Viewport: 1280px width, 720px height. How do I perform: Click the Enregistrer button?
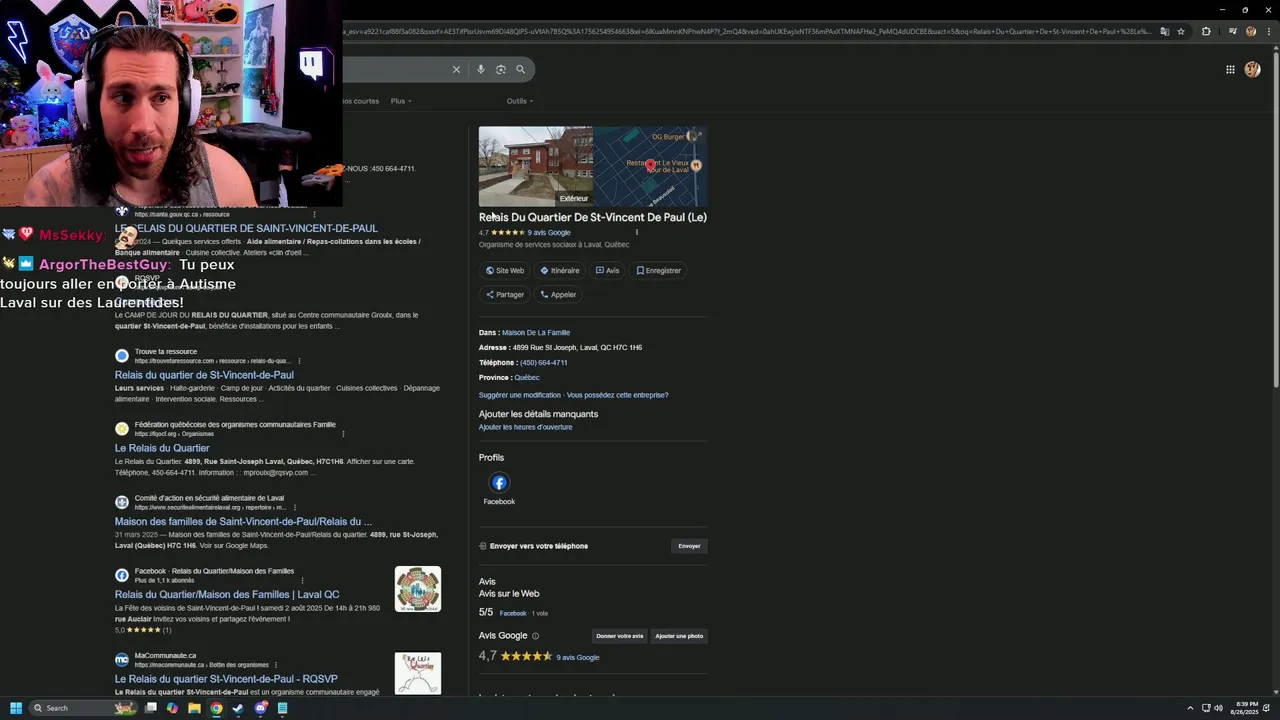point(658,270)
